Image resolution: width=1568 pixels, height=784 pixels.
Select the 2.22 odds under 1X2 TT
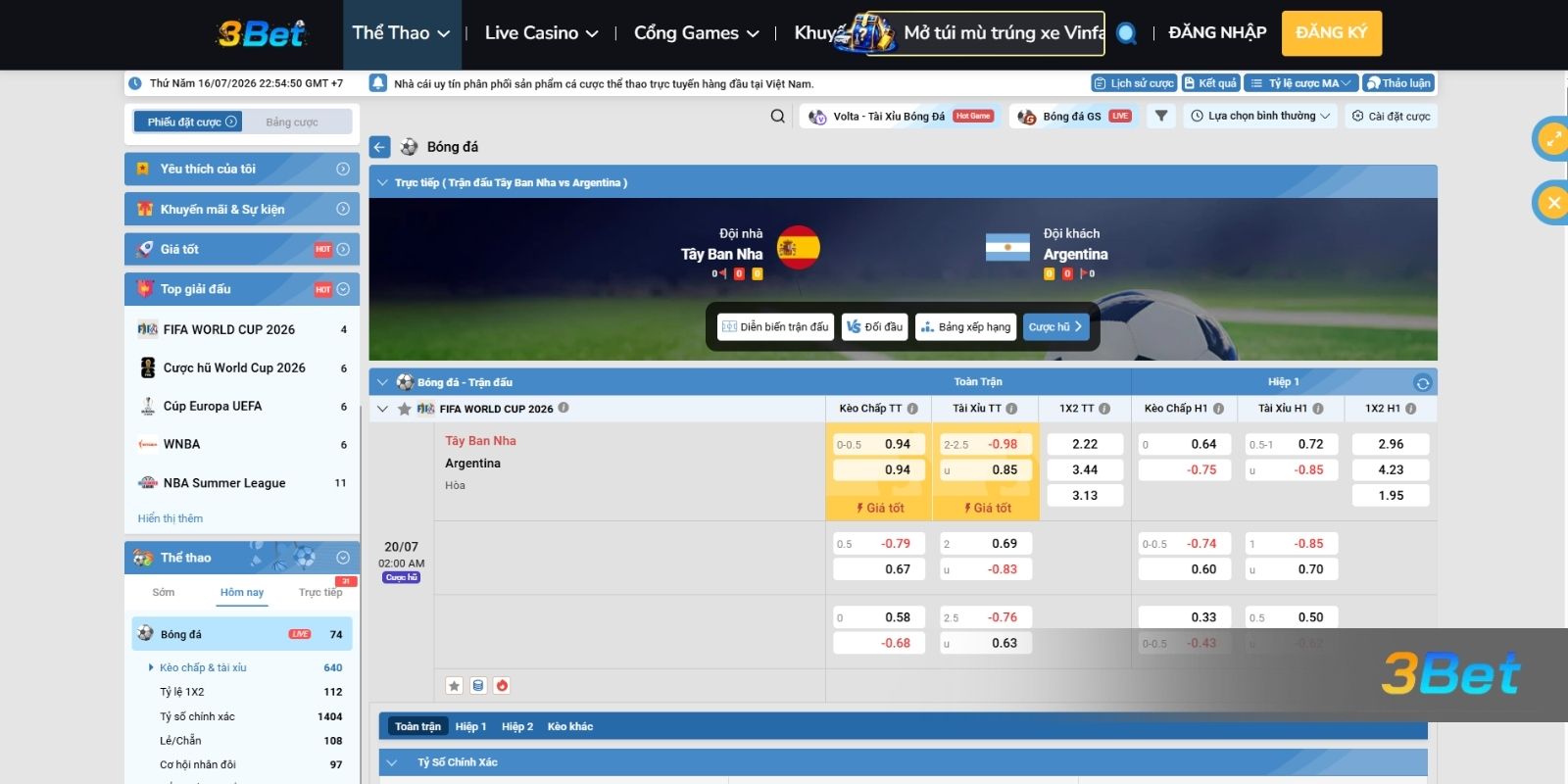click(x=1085, y=444)
